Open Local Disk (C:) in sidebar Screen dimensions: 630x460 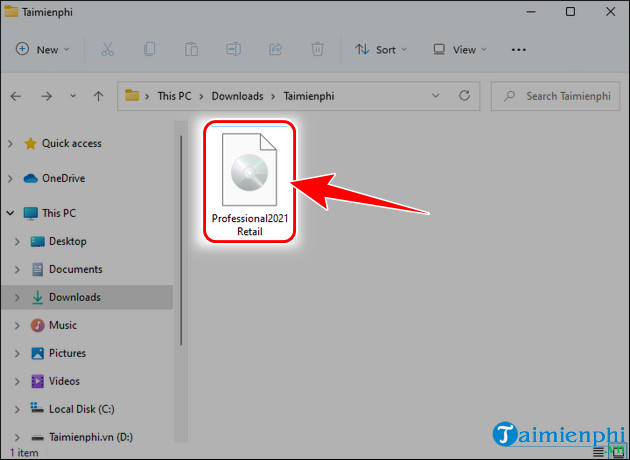pyautogui.click(x=82, y=409)
